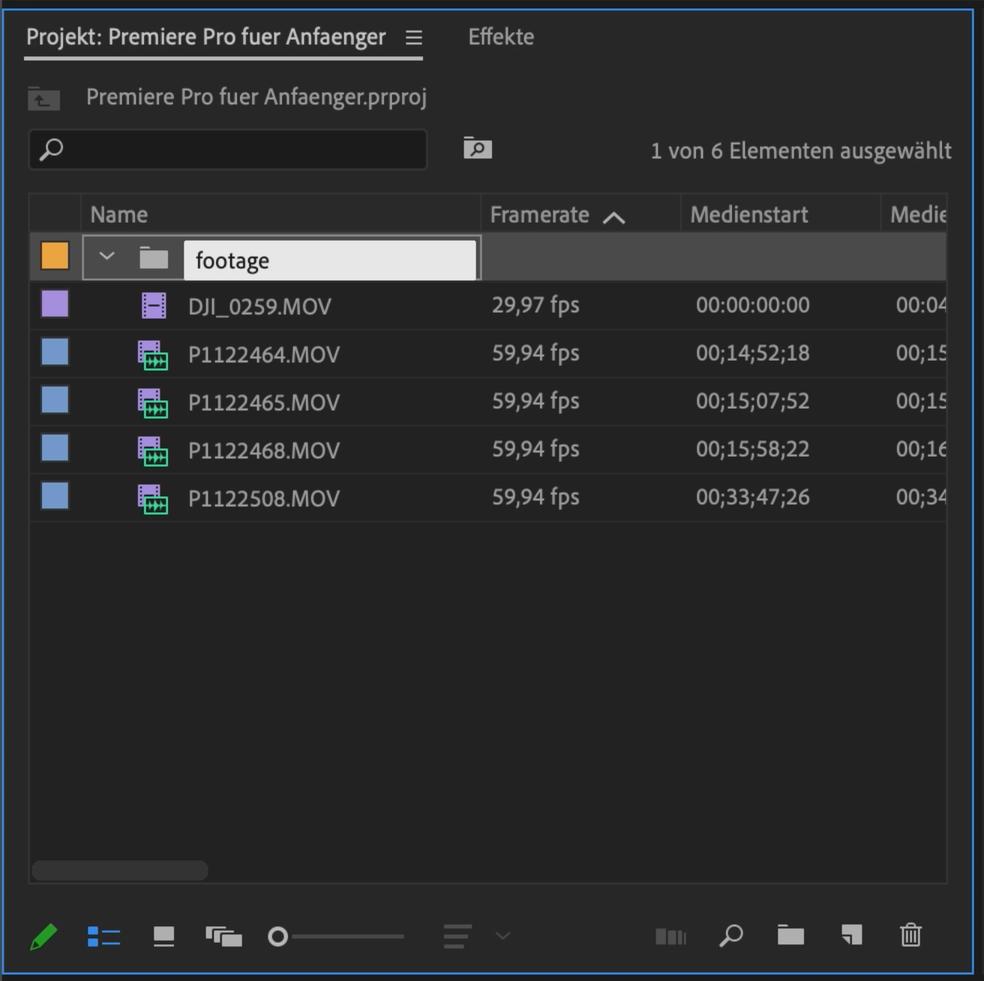Select the Projekt: Premiere Pro fuer Anfaenger tab
This screenshot has width=984, height=981.
point(206,37)
